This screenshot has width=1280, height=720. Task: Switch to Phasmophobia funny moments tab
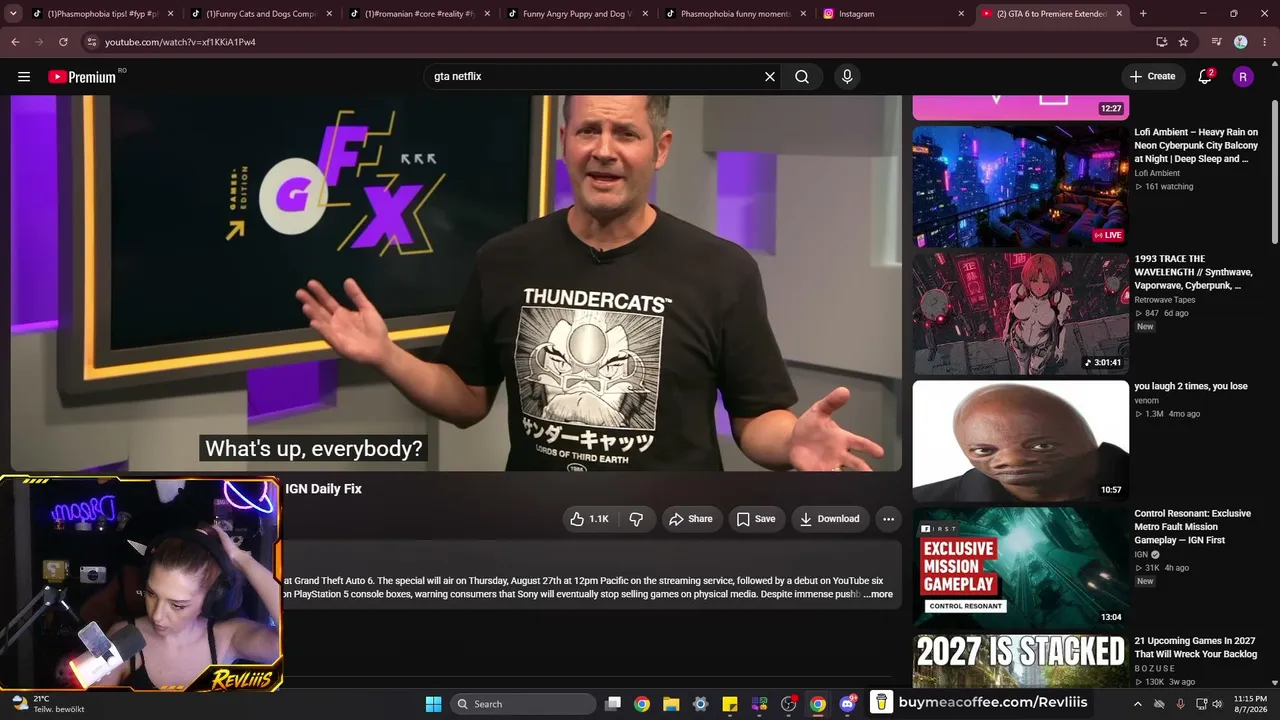[735, 14]
